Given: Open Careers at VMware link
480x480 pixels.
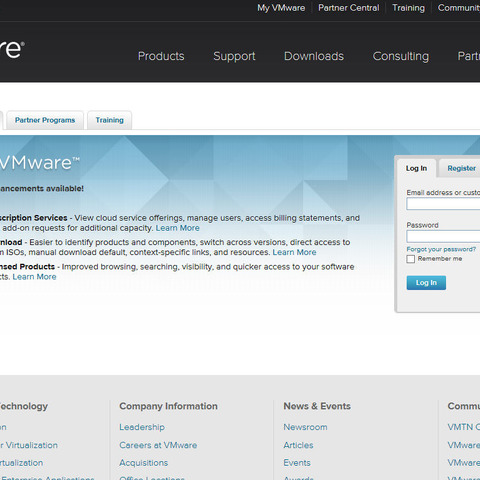Looking at the screenshot, I should click(x=158, y=445).
